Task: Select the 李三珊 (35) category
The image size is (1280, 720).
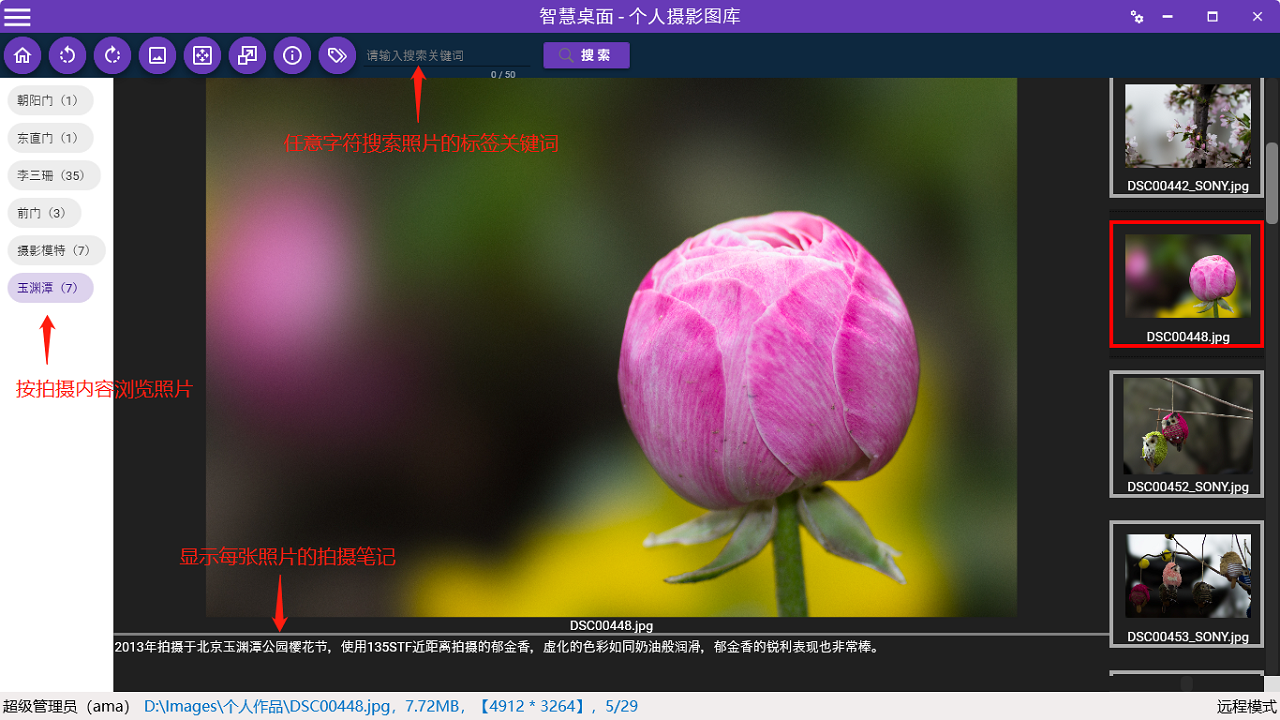Action: point(53,174)
